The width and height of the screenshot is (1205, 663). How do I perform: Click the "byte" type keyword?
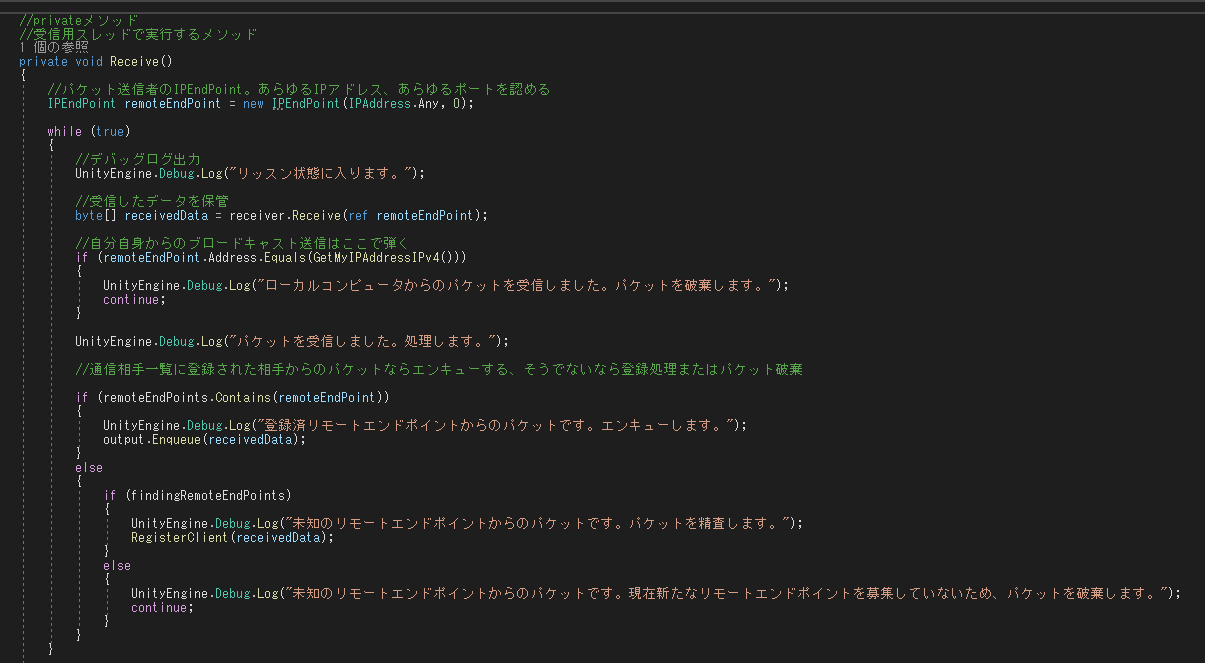89,215
